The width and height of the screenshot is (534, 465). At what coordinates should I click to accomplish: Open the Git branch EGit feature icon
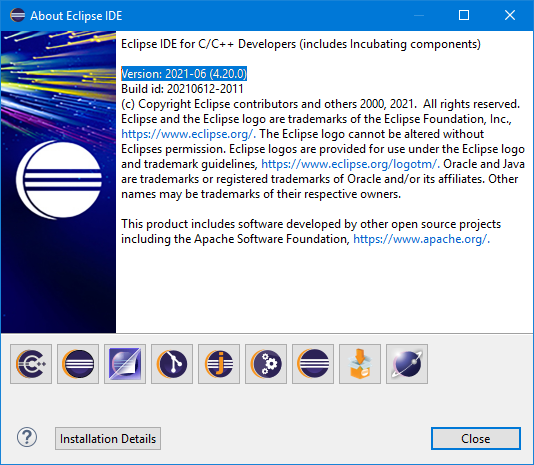pyautogui.click(x=172, y=364)
